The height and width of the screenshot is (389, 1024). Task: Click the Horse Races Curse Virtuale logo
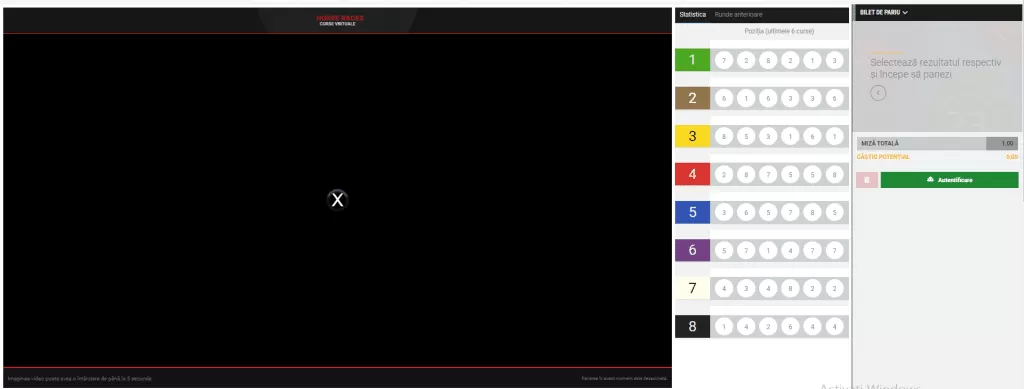click(340, 20)
